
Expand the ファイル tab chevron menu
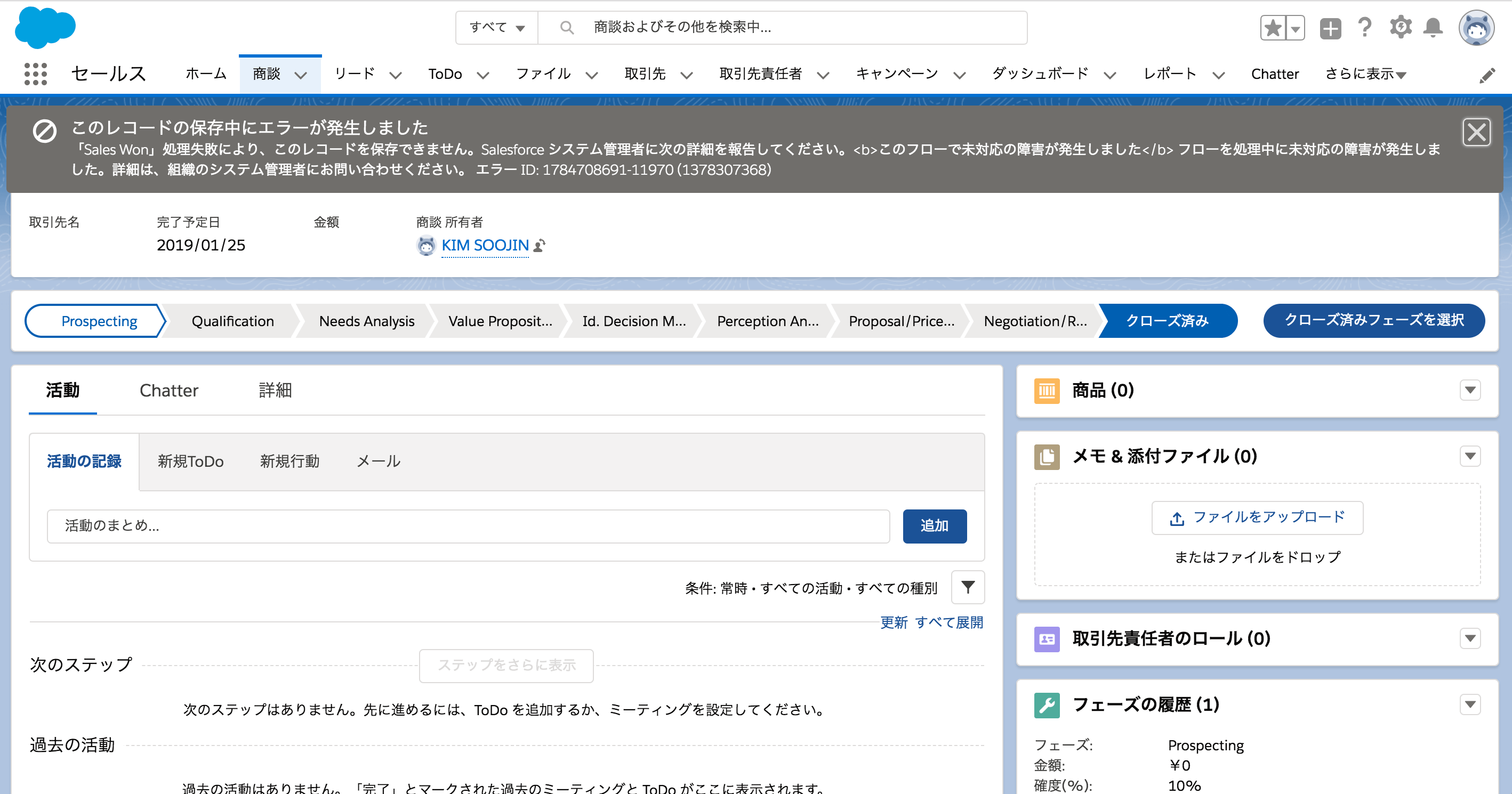tap(592, 75)
